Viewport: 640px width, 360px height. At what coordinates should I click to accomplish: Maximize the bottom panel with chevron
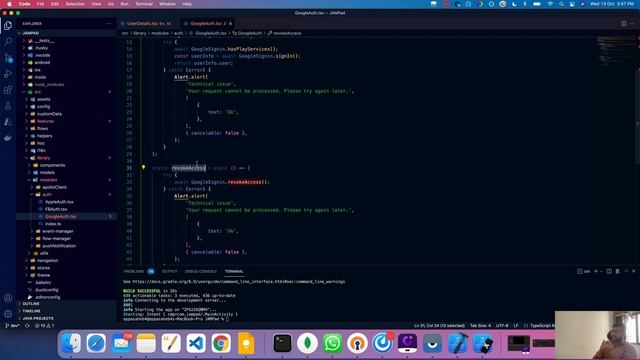(x=626, y=271)
